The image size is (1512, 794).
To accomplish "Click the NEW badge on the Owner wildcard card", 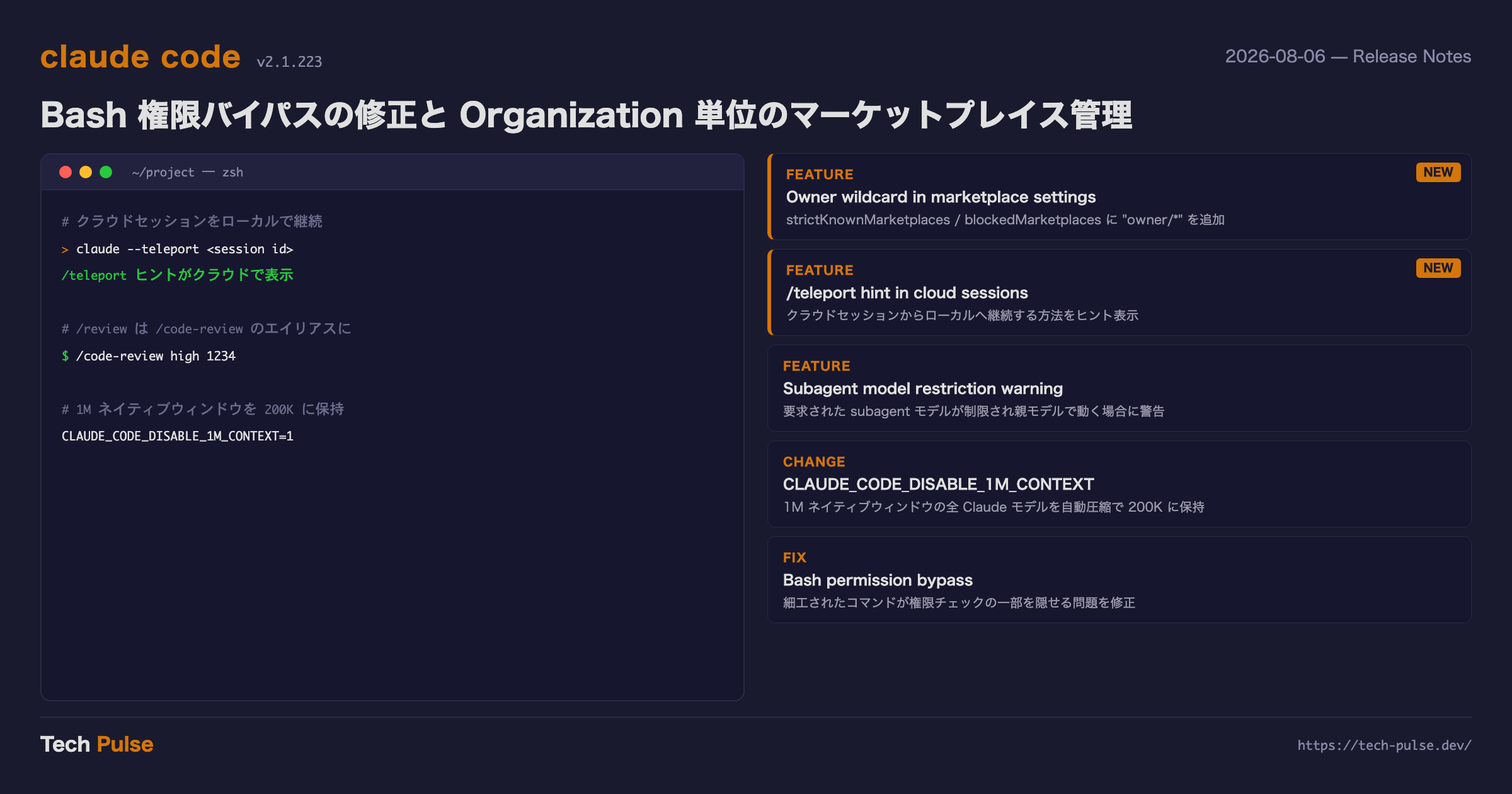I will coord(1438,173).
